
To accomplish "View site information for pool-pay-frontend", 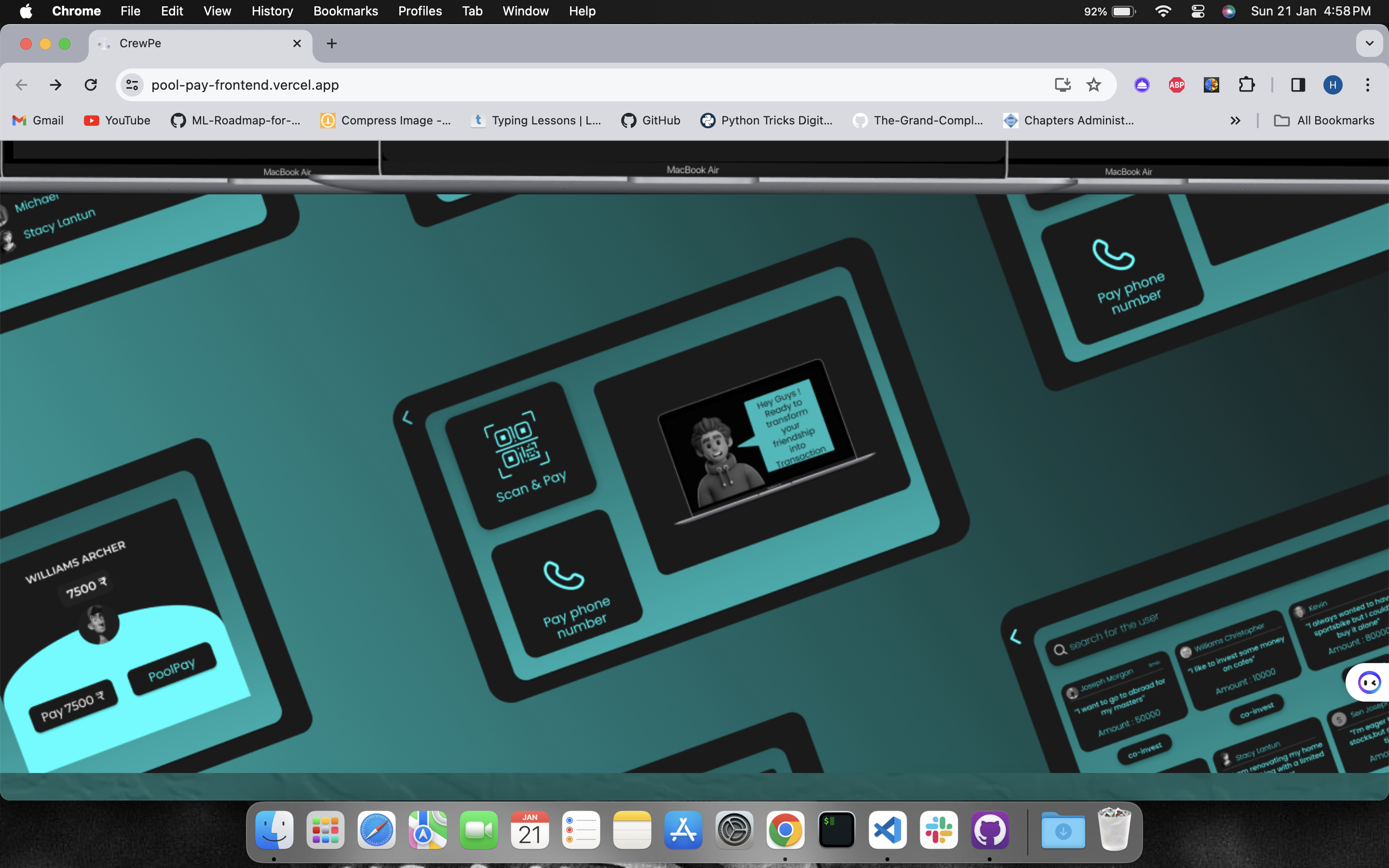I will pos(132,85).
